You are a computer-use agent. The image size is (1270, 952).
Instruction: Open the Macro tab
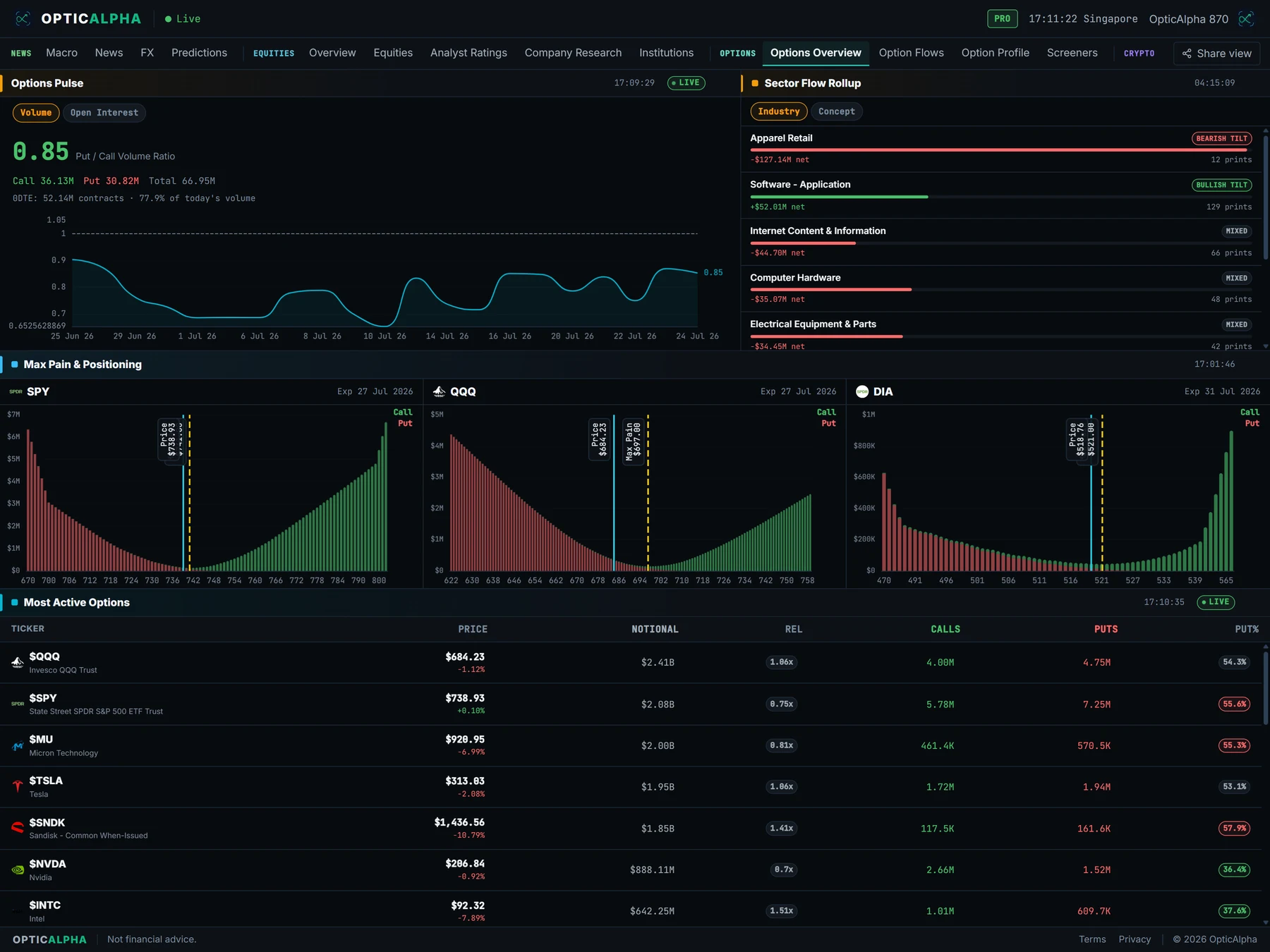62,53
